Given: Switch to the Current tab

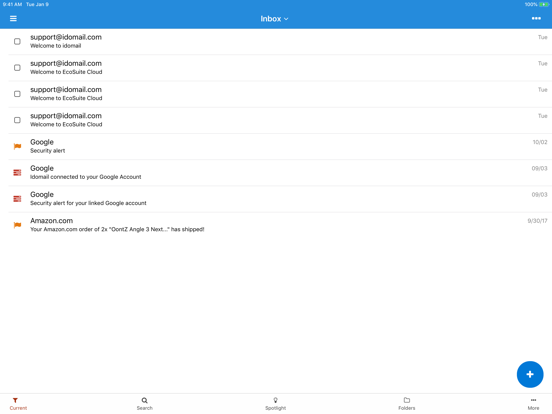Looking at the screenshot, I should coord(18,404).
